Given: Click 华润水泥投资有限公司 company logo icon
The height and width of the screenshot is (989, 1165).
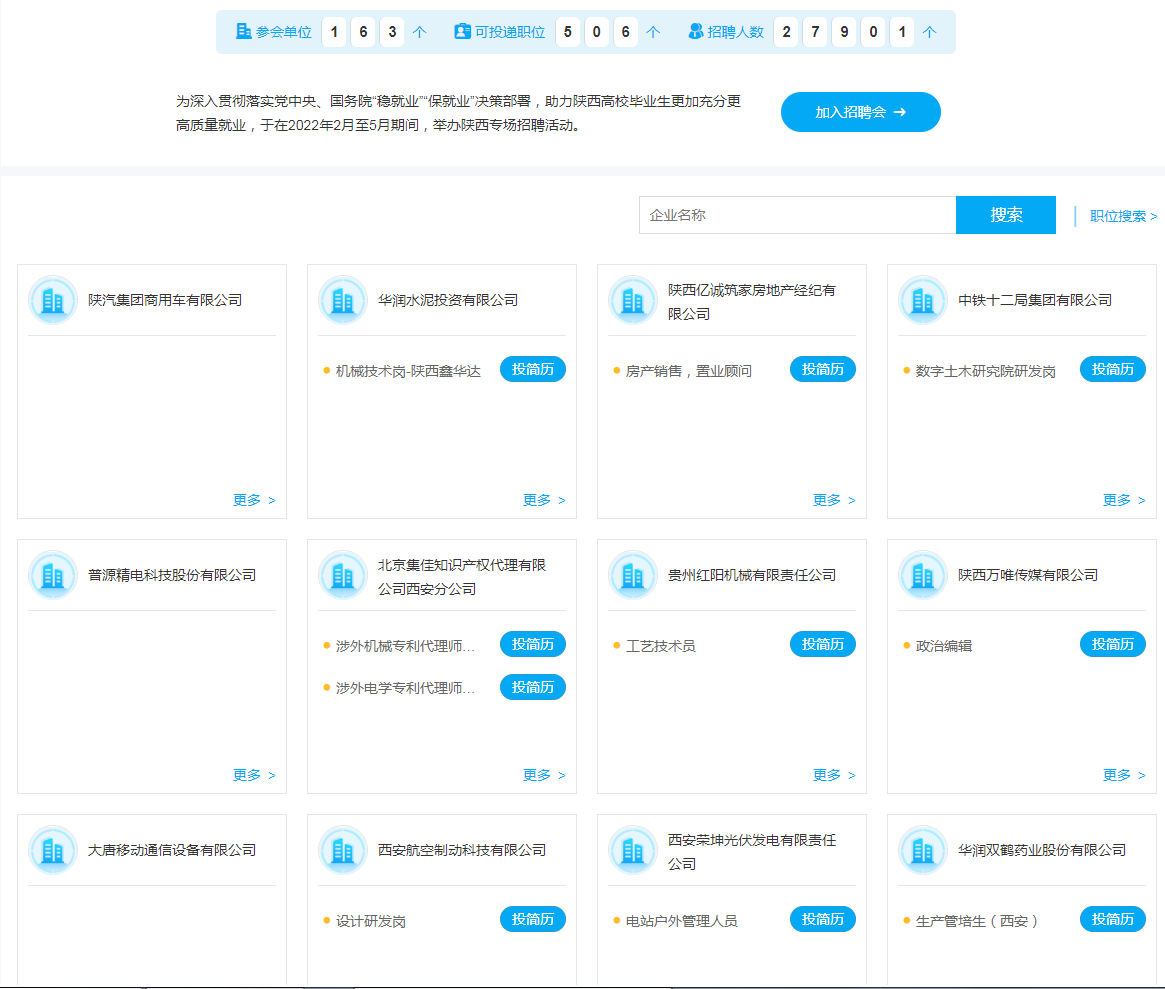Looking at the screenshot, I should (x=343, y=300).
